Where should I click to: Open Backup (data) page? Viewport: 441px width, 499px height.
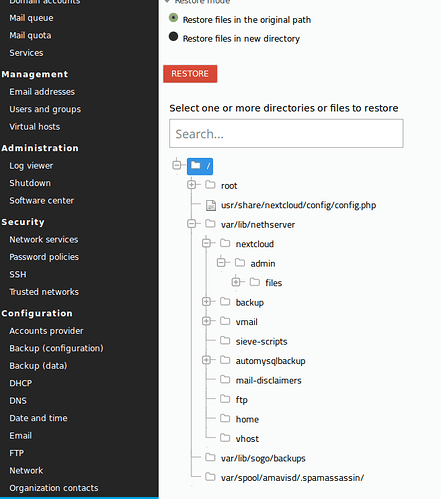pyautogui.click(x=38, y=366)
